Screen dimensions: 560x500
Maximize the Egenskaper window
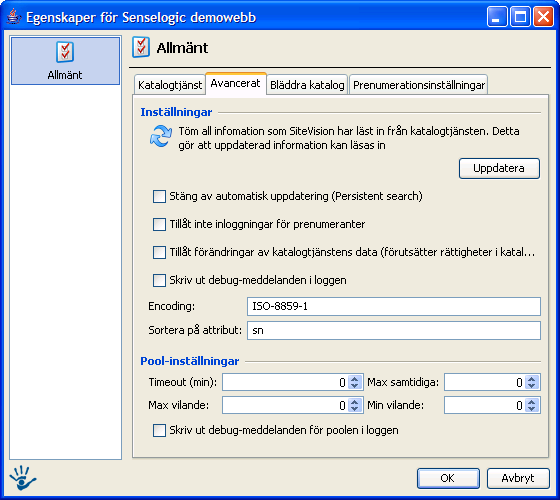point(520,17)
